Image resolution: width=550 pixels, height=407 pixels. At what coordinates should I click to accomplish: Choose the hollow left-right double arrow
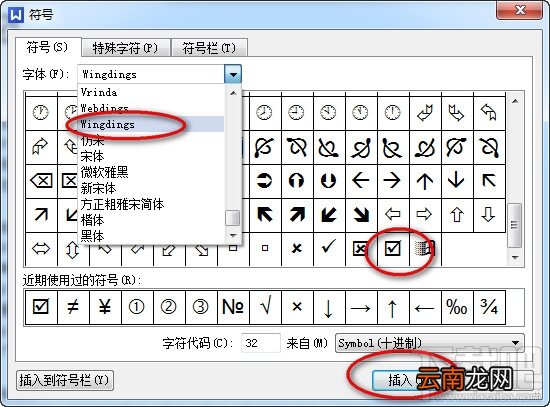pos(41,249)
